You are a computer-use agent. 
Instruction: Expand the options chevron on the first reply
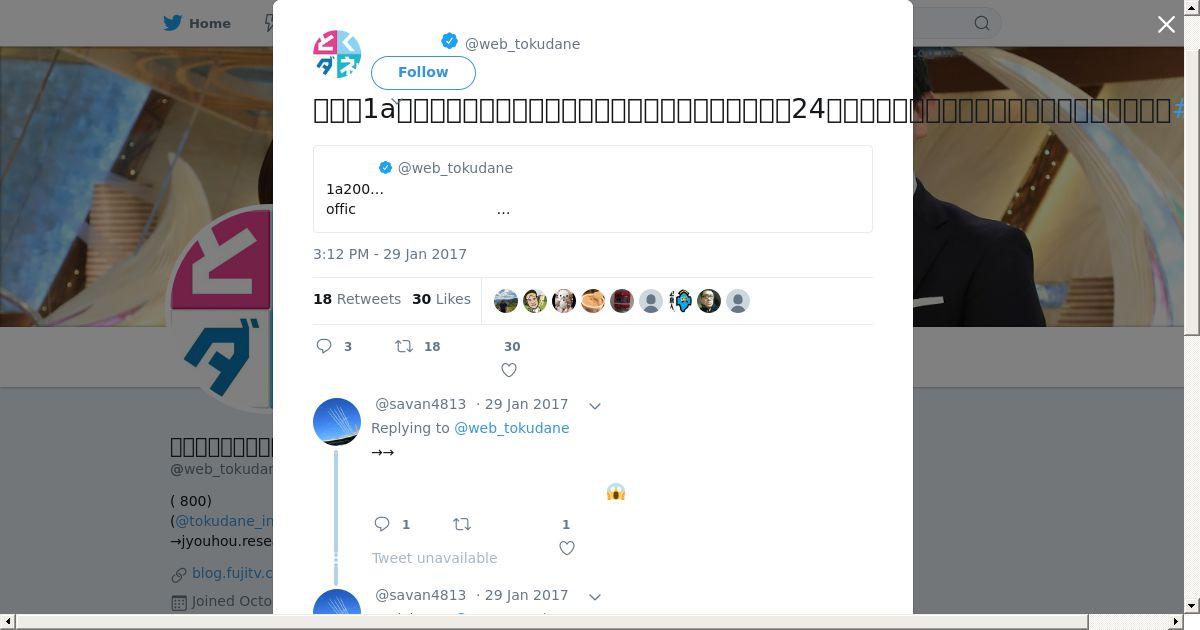[595, 405]
